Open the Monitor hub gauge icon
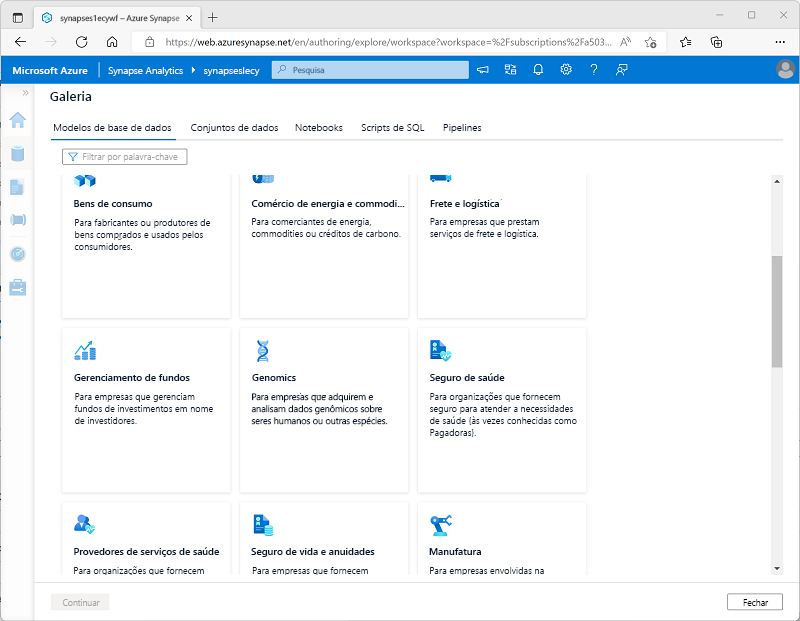The height and width of the screenshot is (621, 800). coord(18,254)
